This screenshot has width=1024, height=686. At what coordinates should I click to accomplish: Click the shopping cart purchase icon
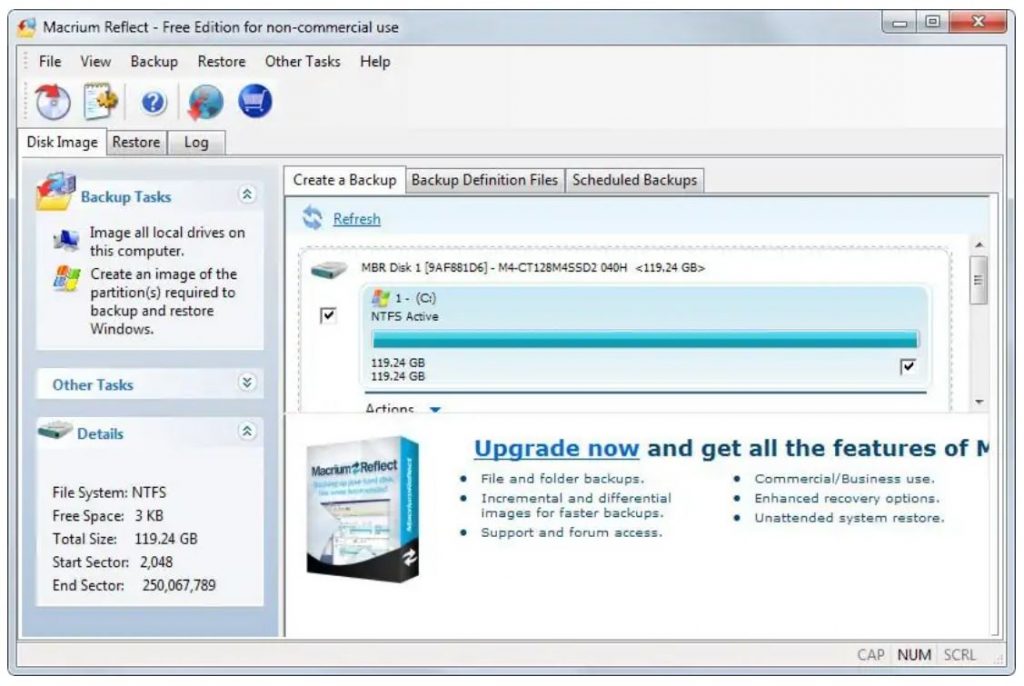(255, 102)
